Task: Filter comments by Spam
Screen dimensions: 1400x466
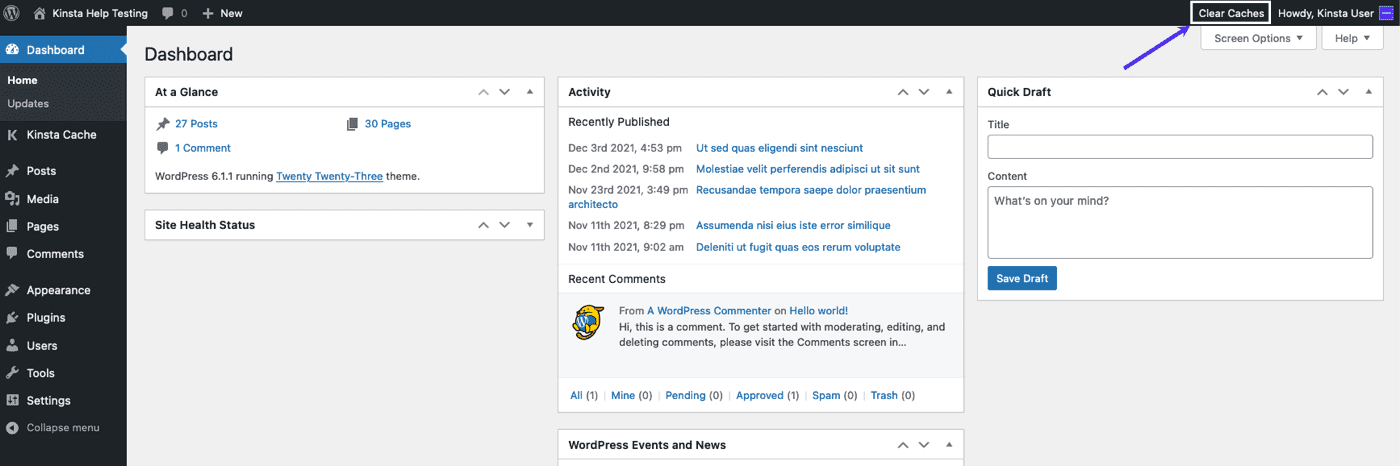Action: coord(826,396)
